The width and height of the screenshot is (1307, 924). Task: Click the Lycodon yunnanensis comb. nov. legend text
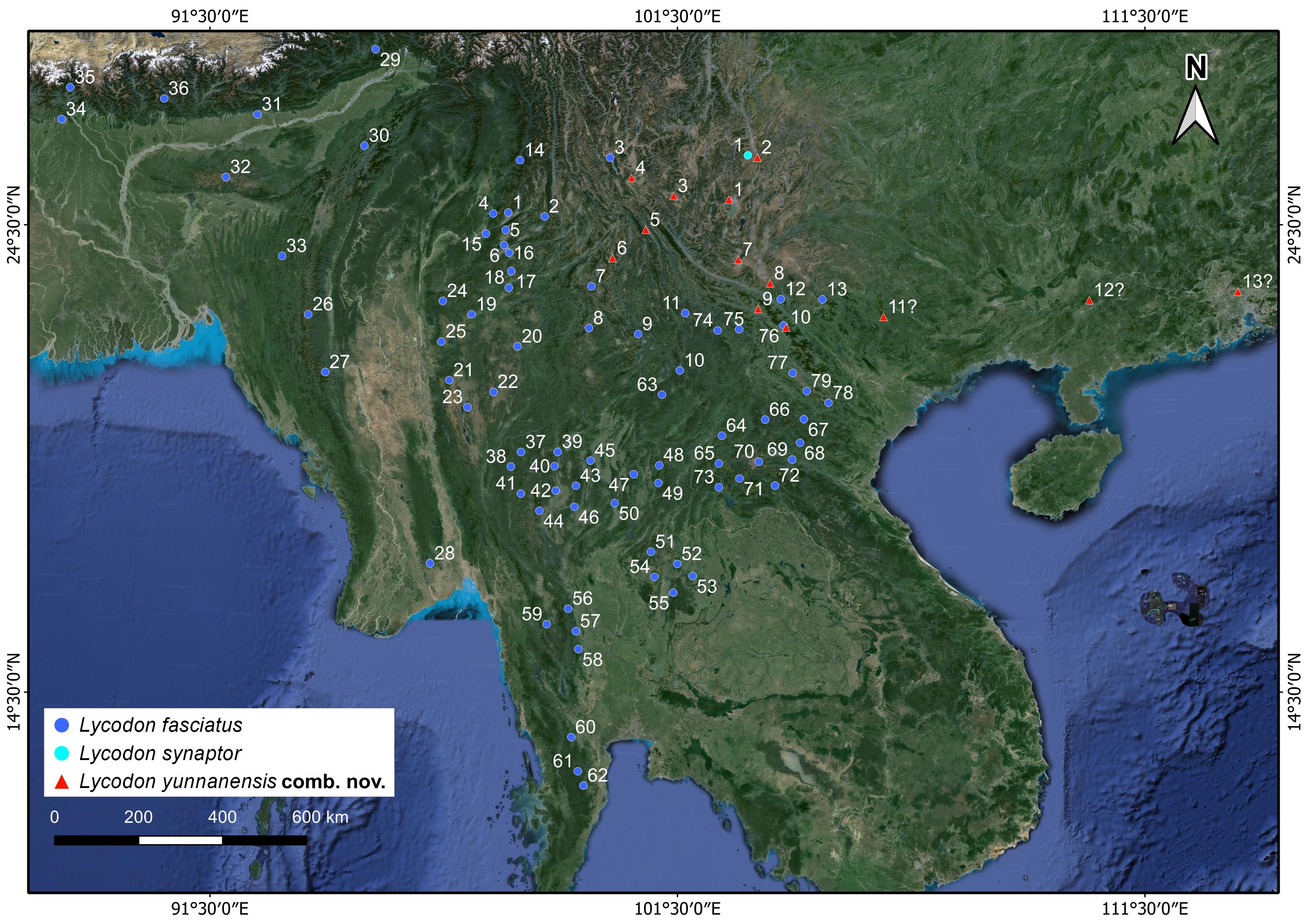pyautogui.click(x=232, y=782)
